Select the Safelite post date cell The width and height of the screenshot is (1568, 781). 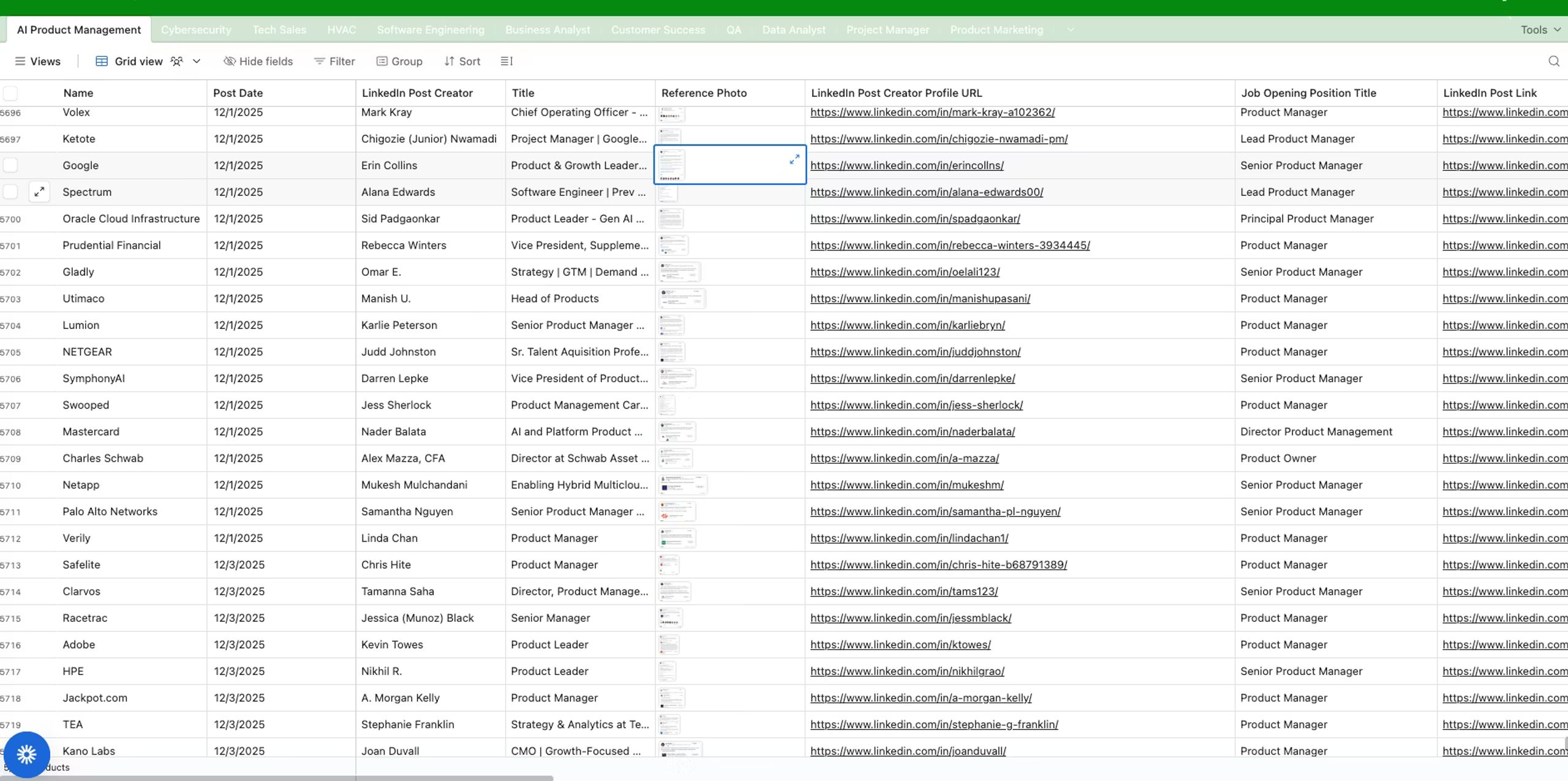(x=281, y=565)
